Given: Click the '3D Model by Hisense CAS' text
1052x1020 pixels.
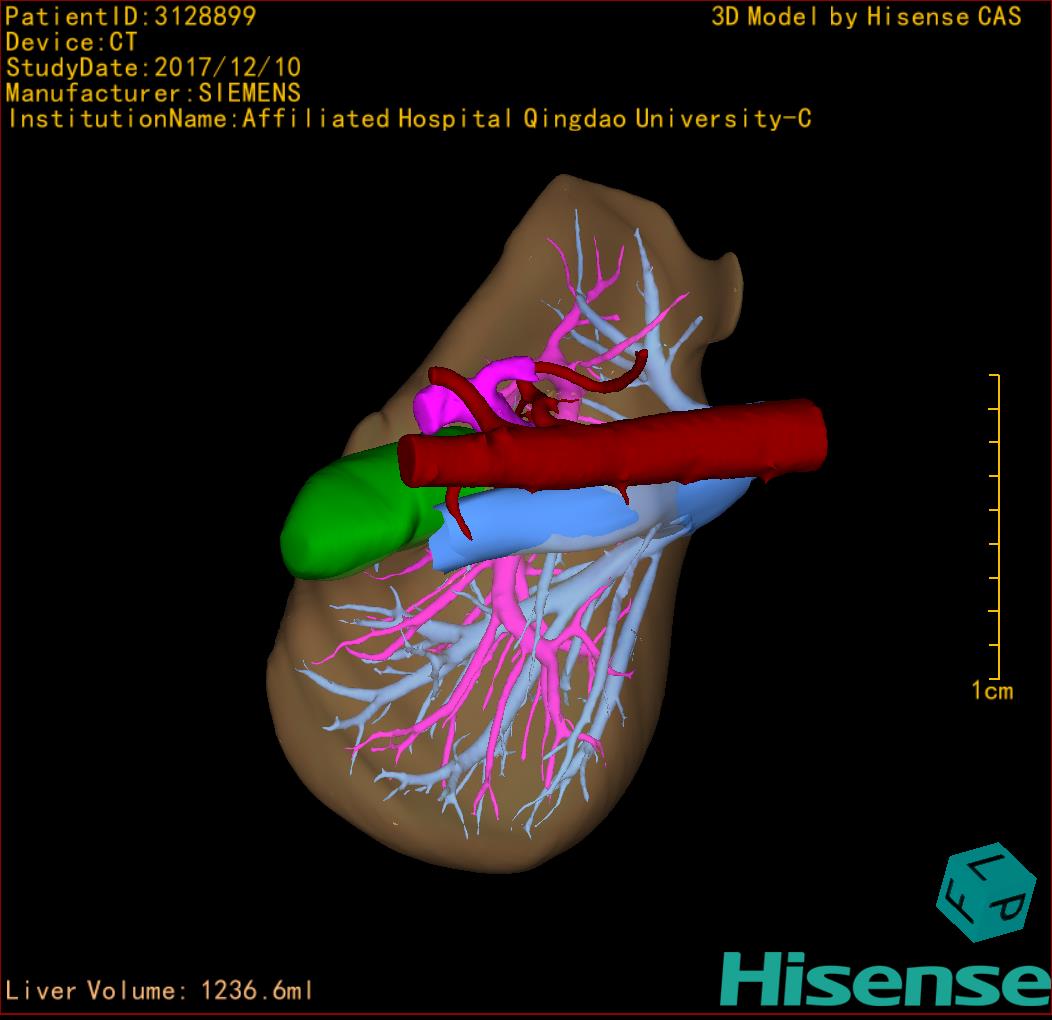Looking at the screenshot, I should (x=866, y=16).
